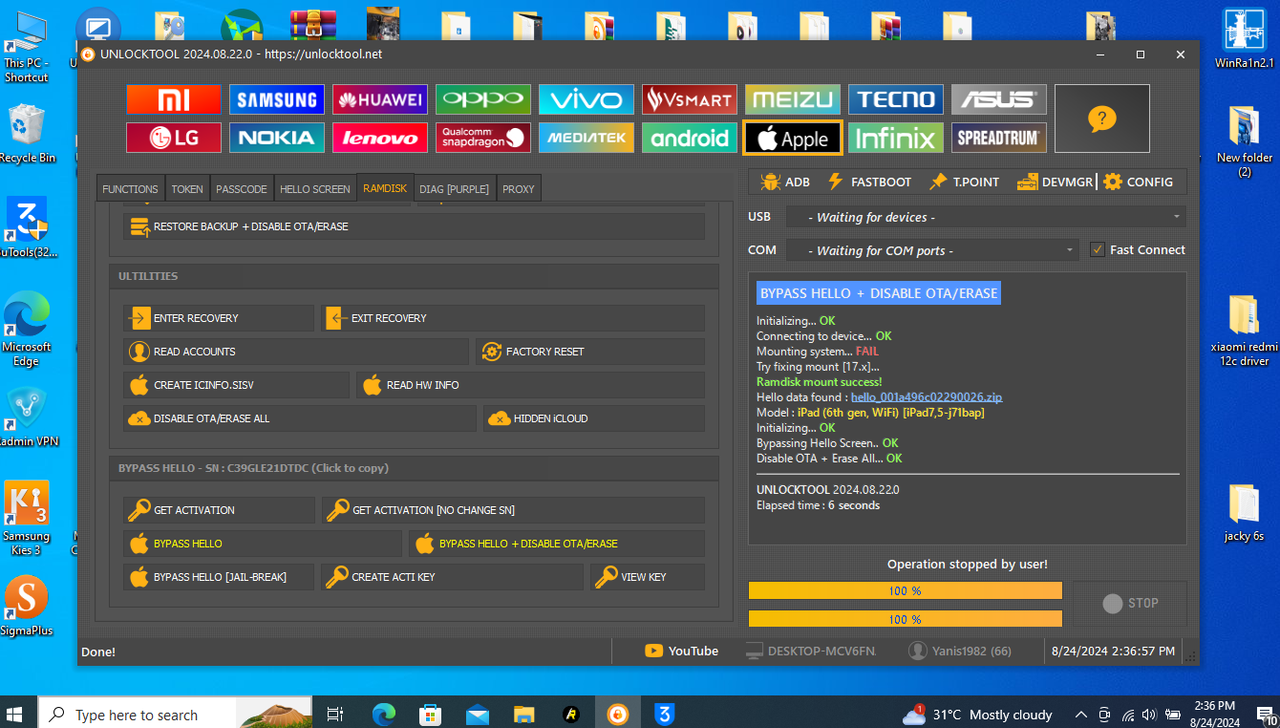Choose the Samsung brand tile
Screen dimensions: 1280x728
277,99
